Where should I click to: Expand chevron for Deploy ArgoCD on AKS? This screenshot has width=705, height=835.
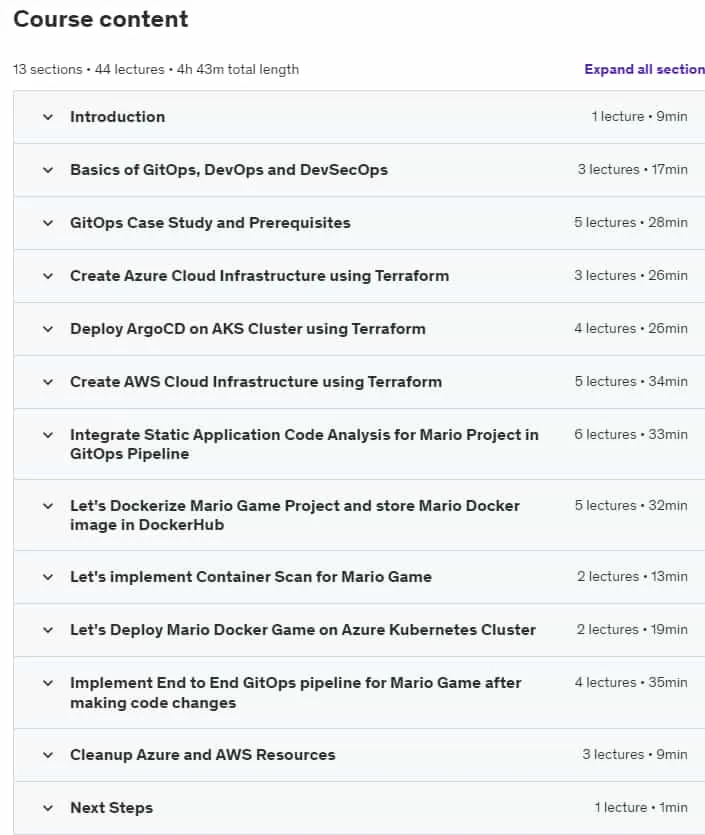point(48,329)
